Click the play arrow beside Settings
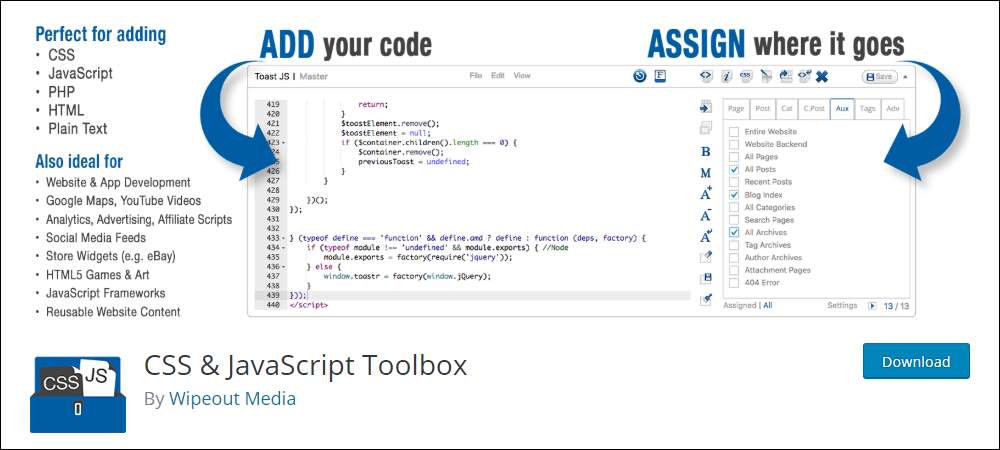Screen dimensions: 1000x450 pyautogui.click(x=872, y=306)
